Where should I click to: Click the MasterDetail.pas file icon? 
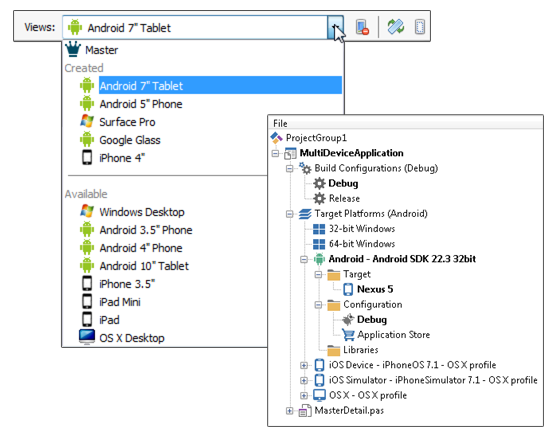pos(305,411)
